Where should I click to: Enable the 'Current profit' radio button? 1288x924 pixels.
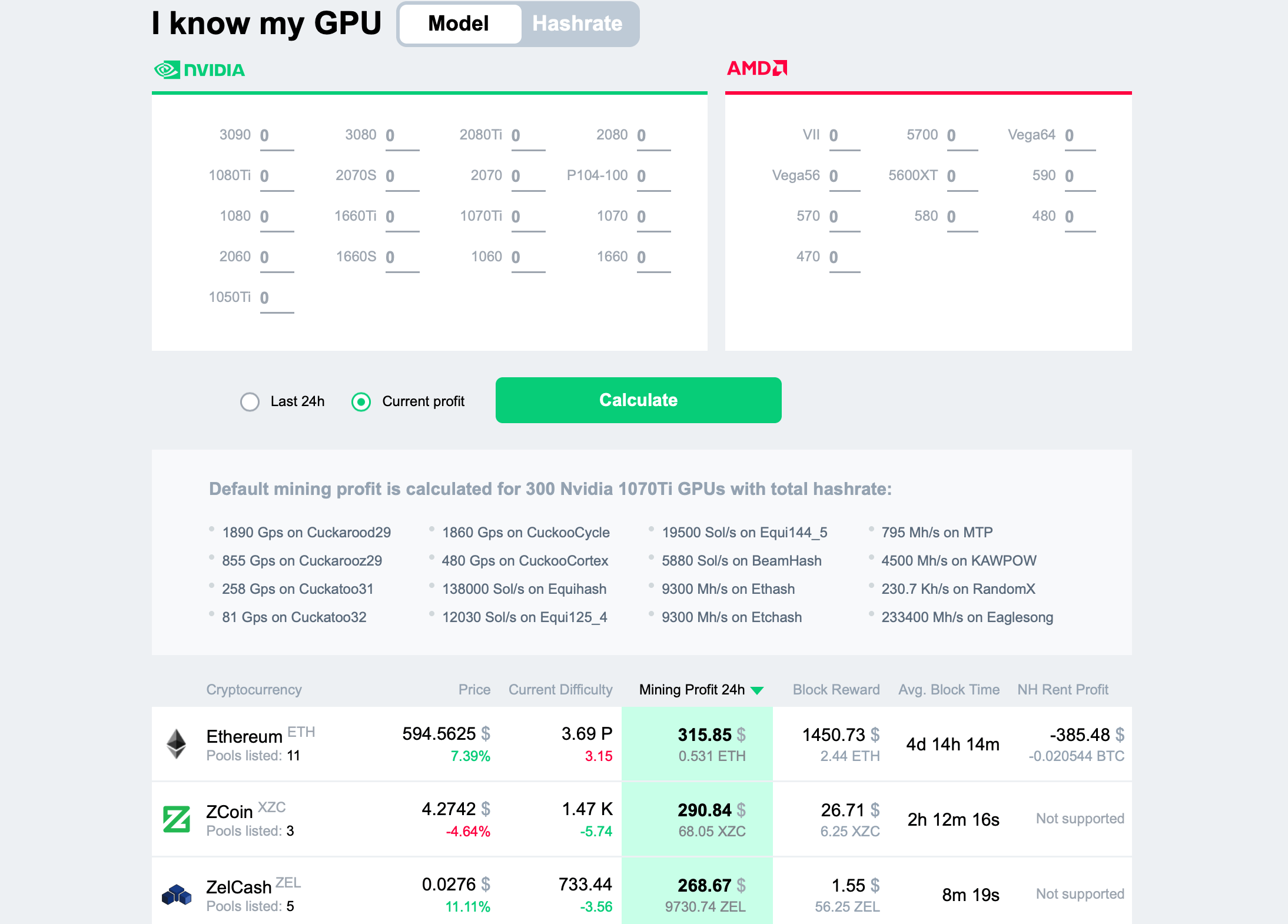point(361,401)
